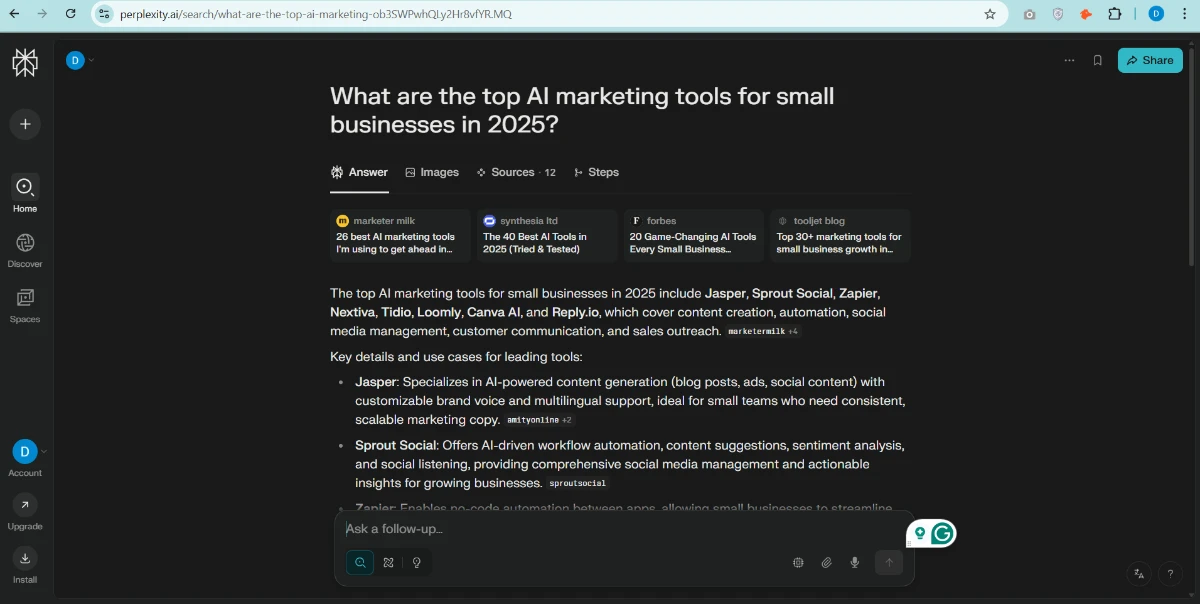Open site information icon in address bar

coord(105,14)
